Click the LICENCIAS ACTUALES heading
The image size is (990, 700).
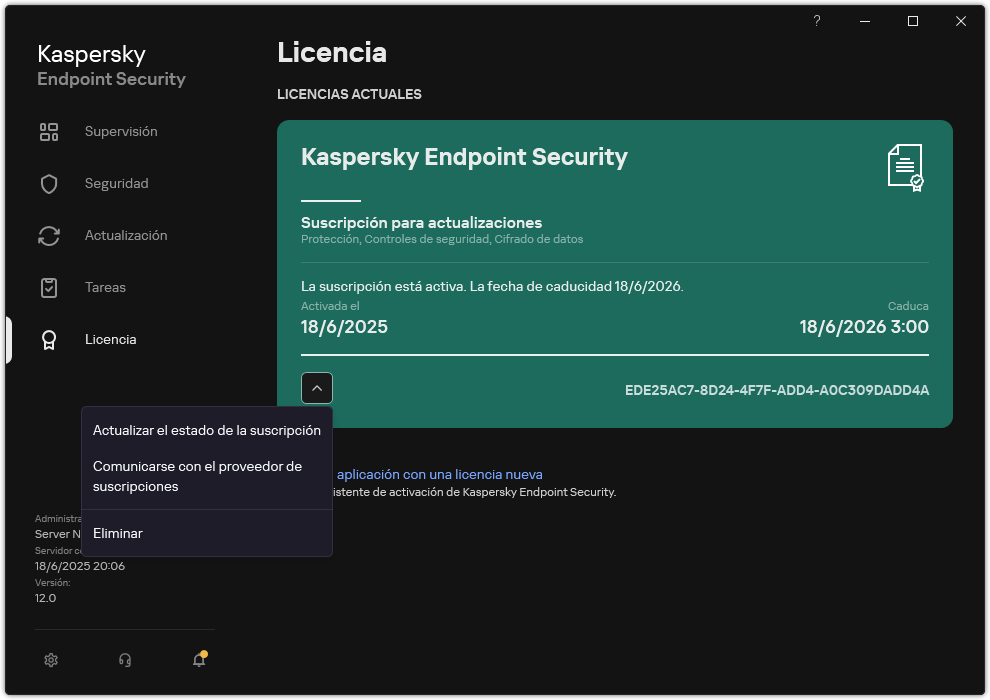coord(349,94)
